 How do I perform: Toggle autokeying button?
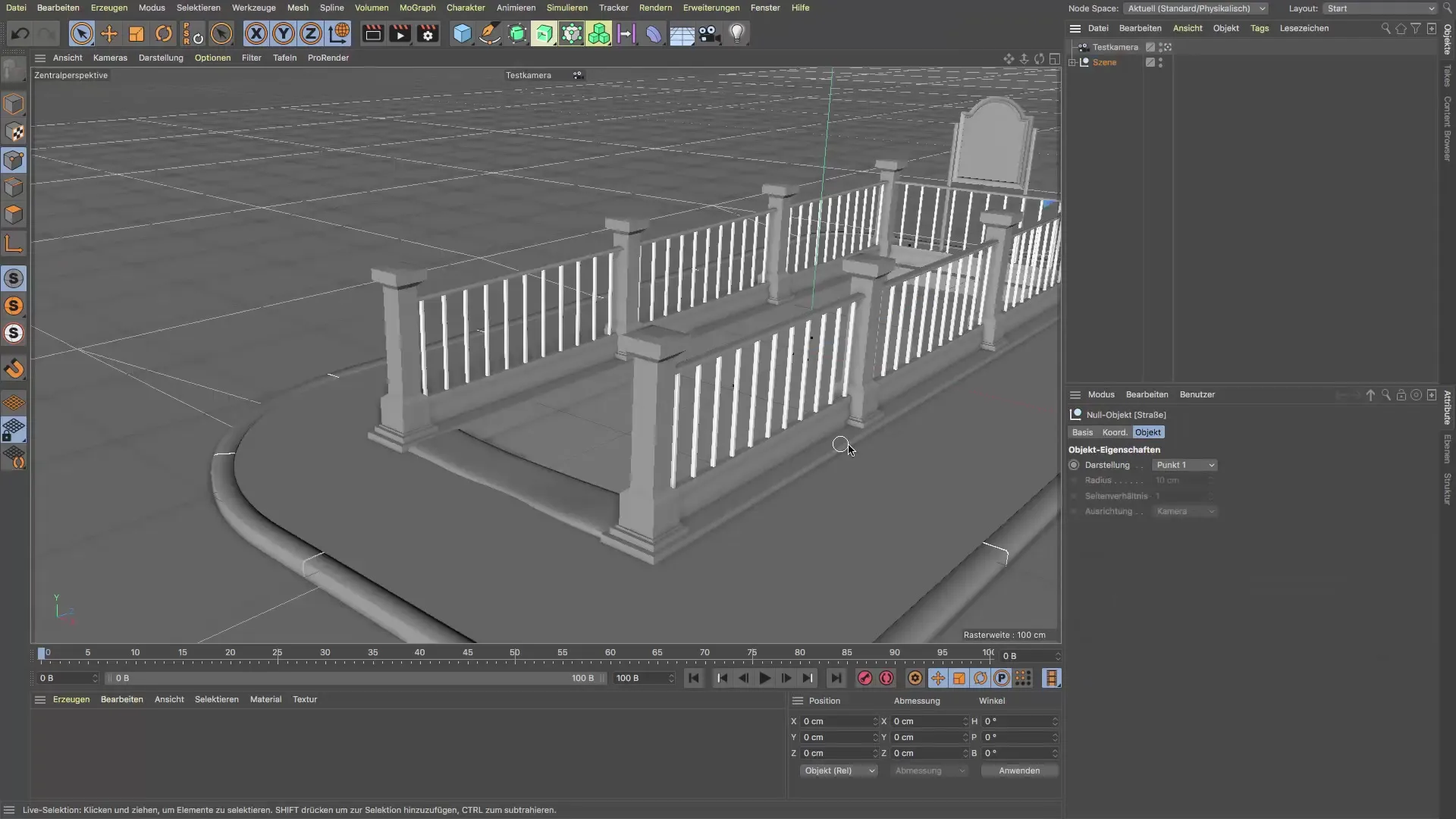[886, 678]
